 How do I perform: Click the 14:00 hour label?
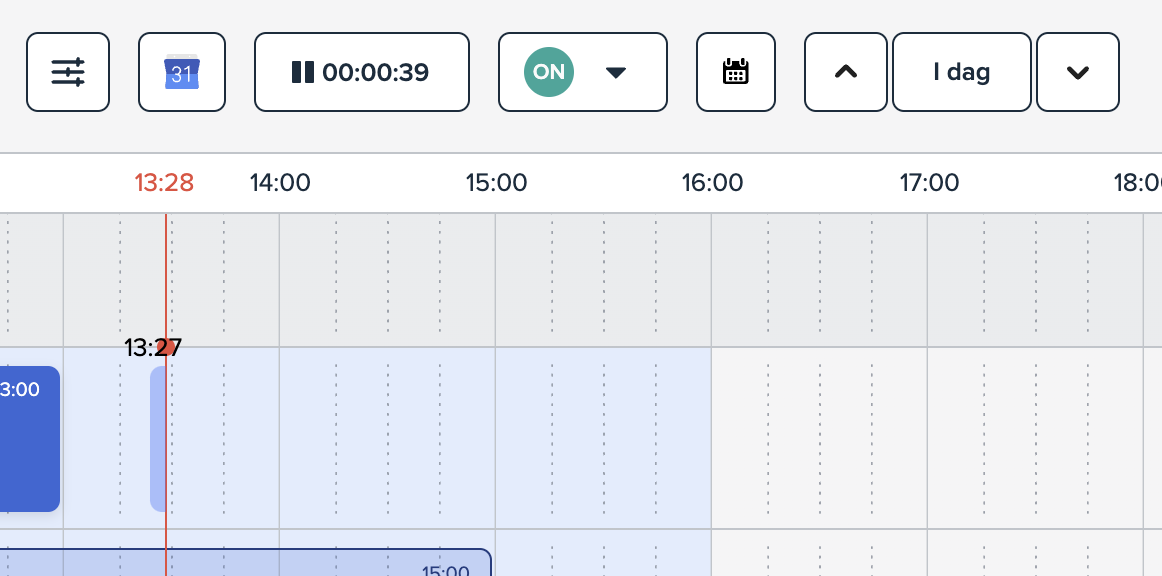[x=280, y=183]
